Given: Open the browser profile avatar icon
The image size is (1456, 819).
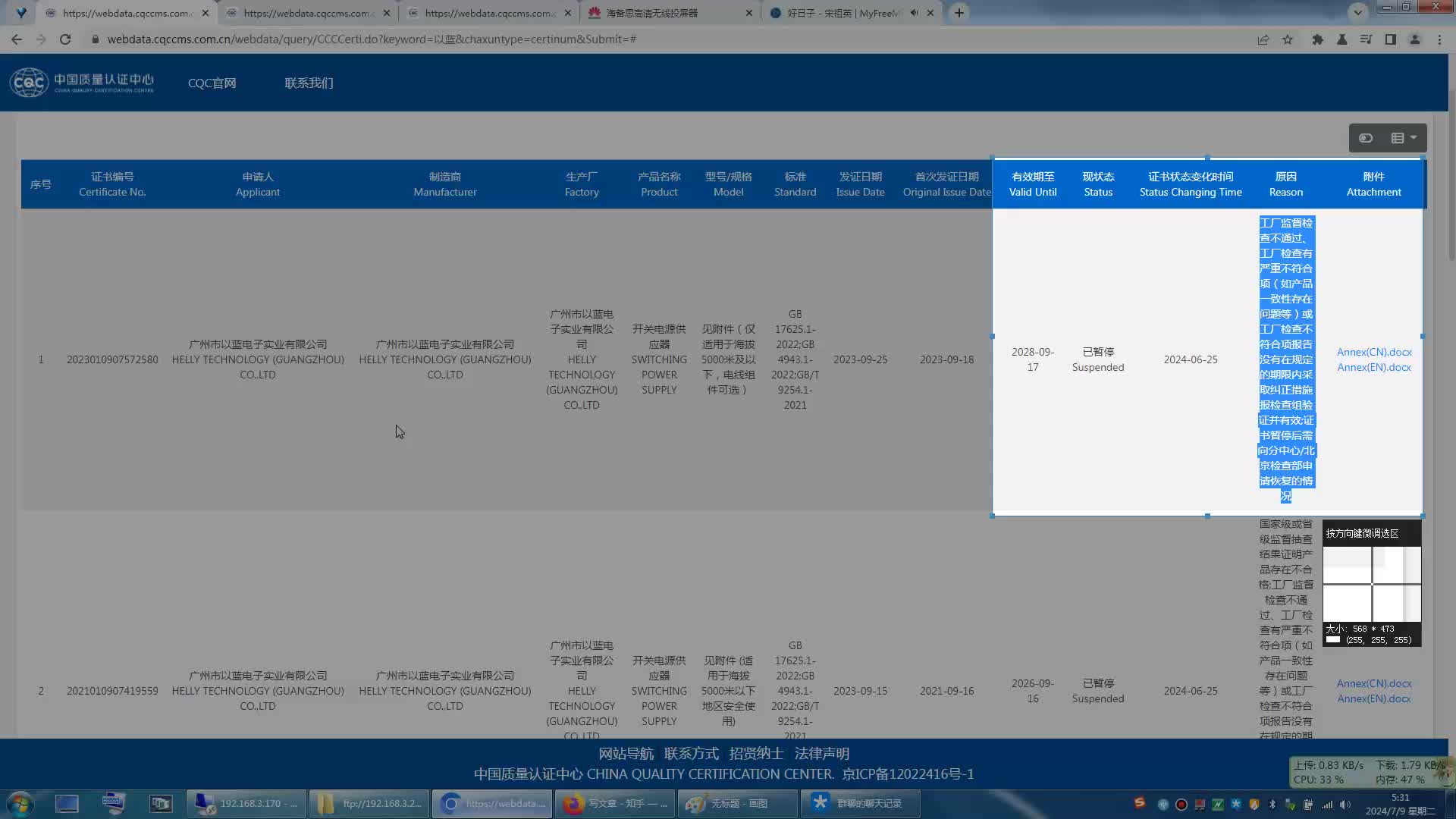Looking at the screenshot, I should coord(1414,39).
